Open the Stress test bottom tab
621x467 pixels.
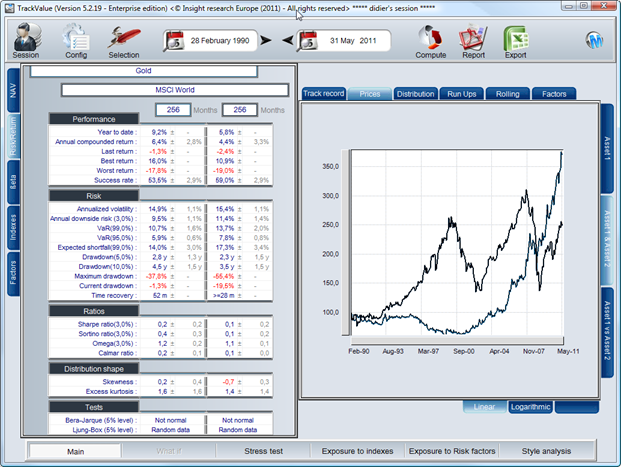point(263,451)
